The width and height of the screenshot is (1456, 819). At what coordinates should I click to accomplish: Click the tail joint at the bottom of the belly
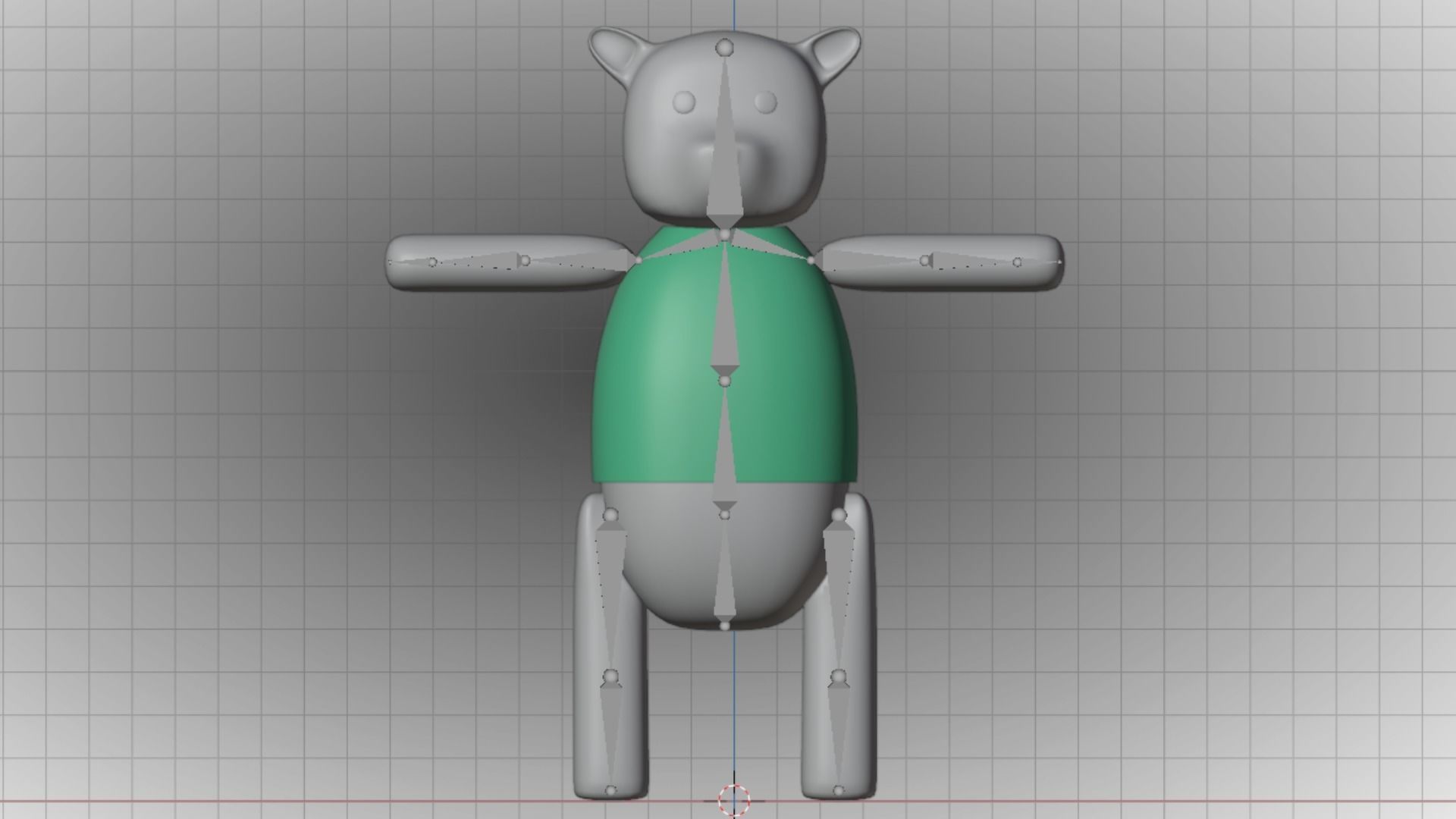point(725,626)
